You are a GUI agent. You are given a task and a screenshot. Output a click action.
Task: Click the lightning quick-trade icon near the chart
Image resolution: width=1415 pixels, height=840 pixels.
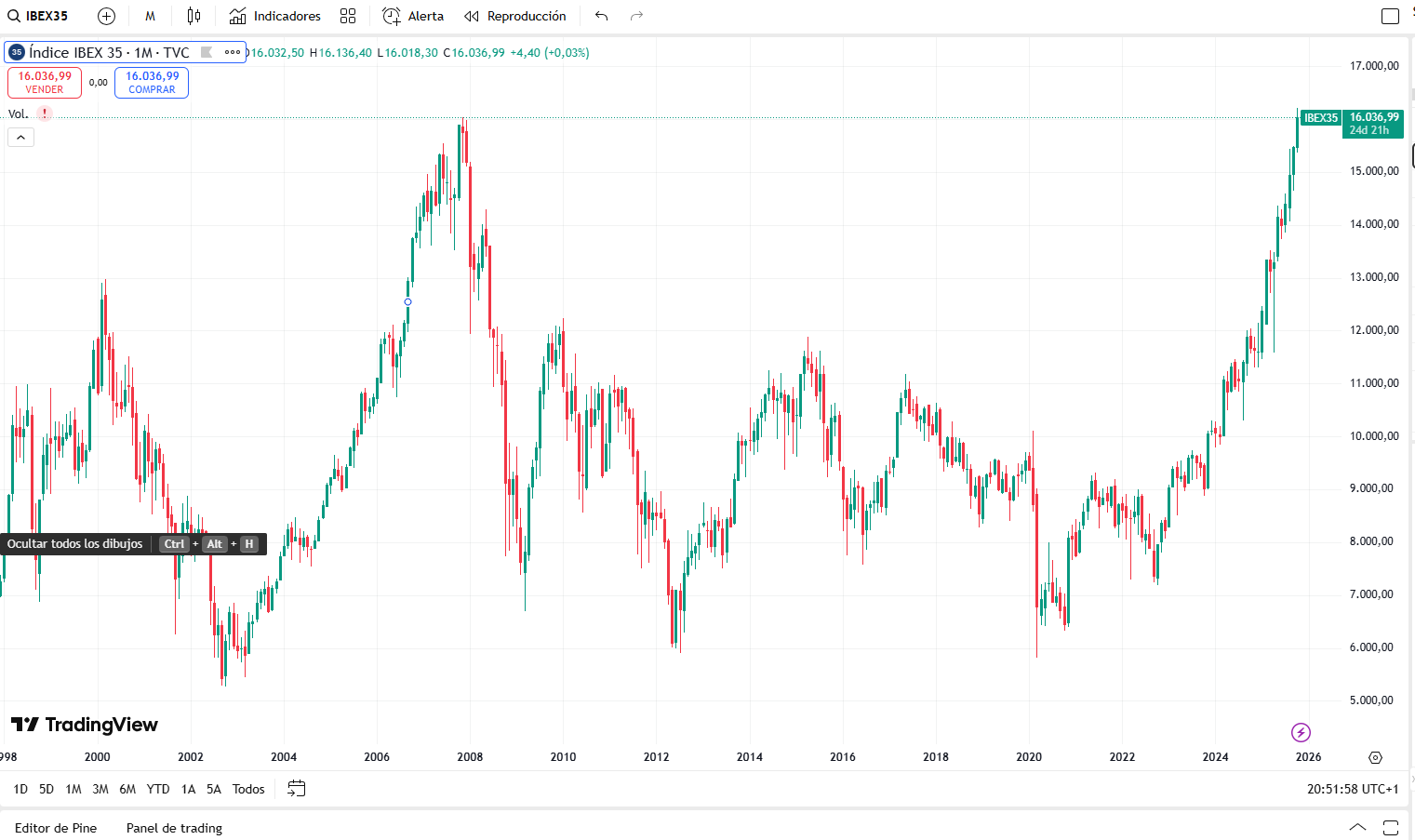[x=1300, y=732]
